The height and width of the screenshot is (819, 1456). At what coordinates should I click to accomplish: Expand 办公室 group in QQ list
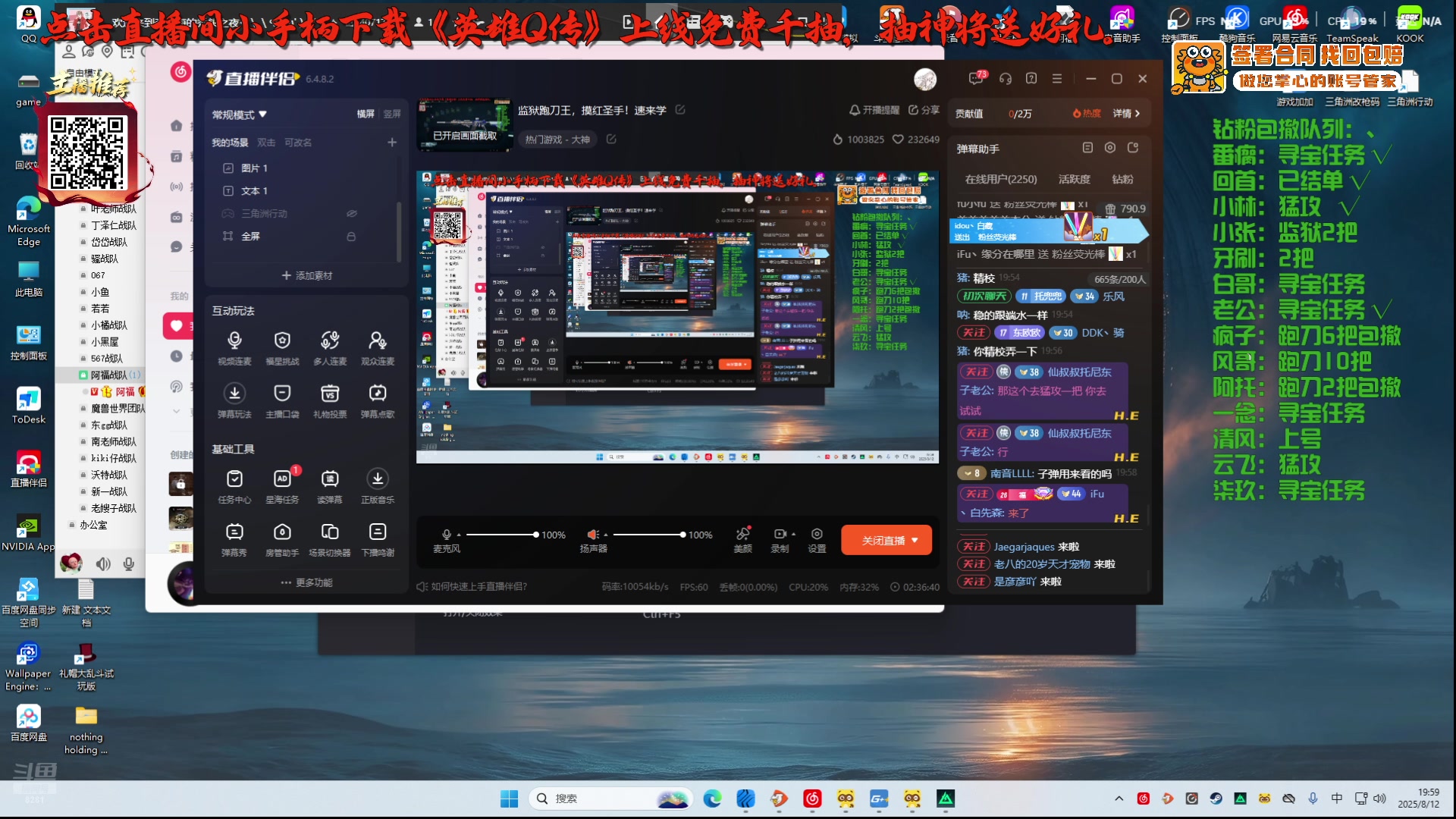(72, 525)
